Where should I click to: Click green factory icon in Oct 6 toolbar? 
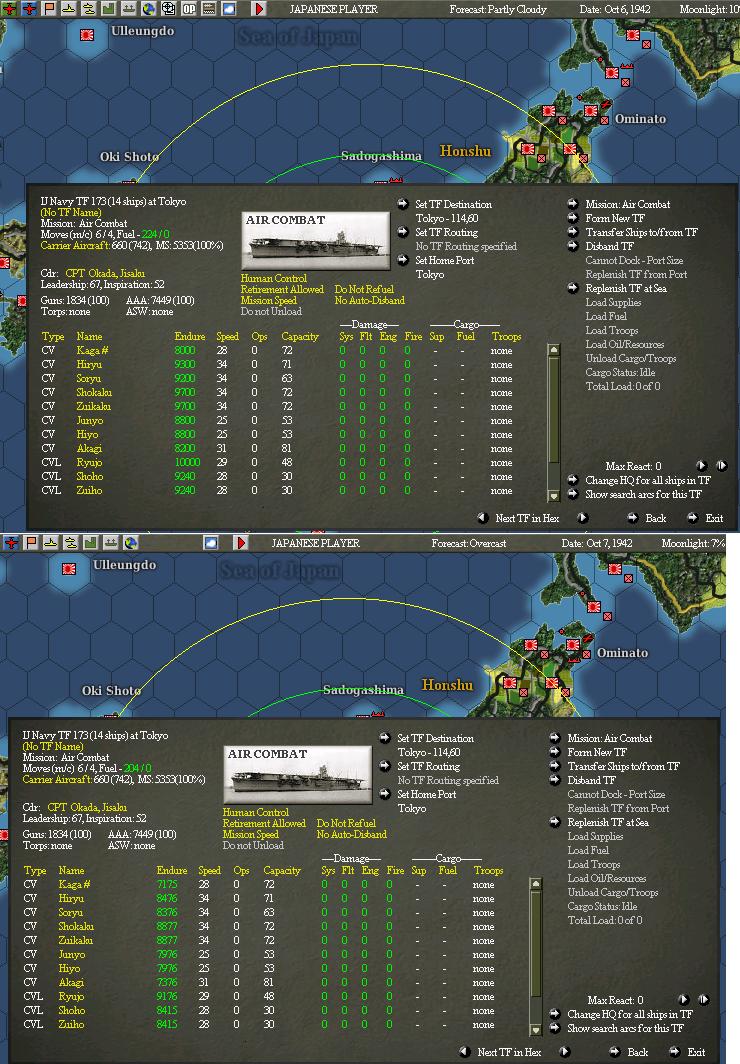(x=108, y=8)
